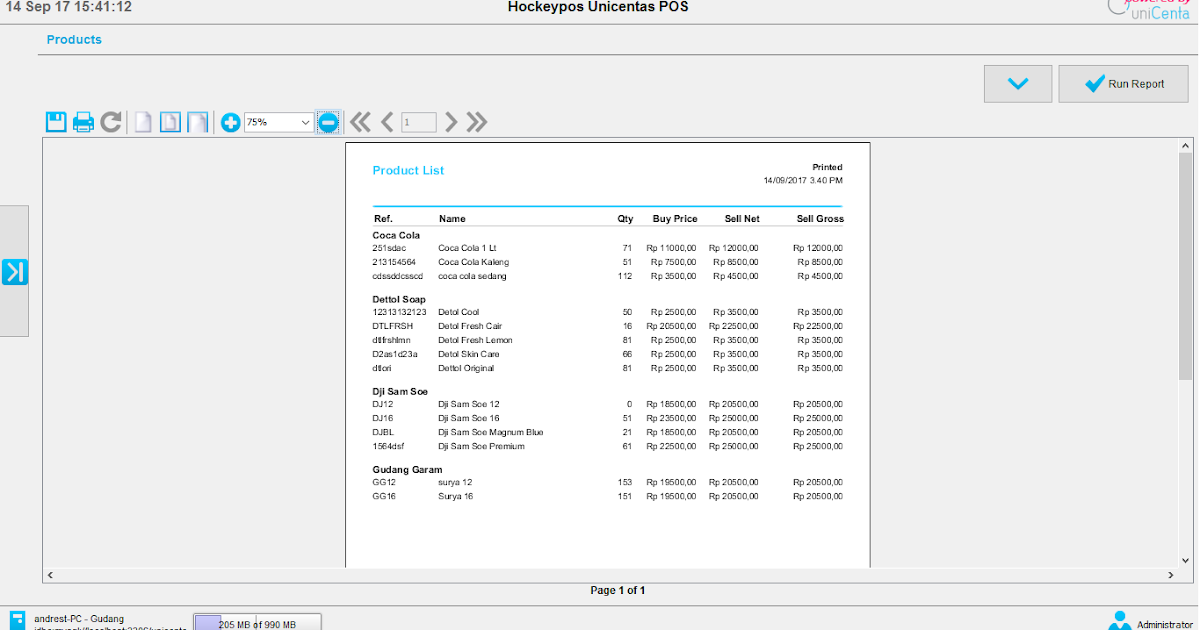
Task: Click the Detol Fresh Cair product name
Action: tap(470, 326)
